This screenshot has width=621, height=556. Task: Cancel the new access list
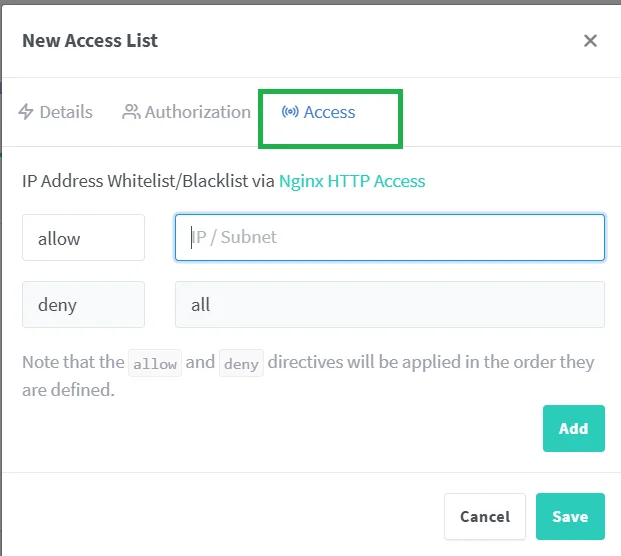point(485,516)
